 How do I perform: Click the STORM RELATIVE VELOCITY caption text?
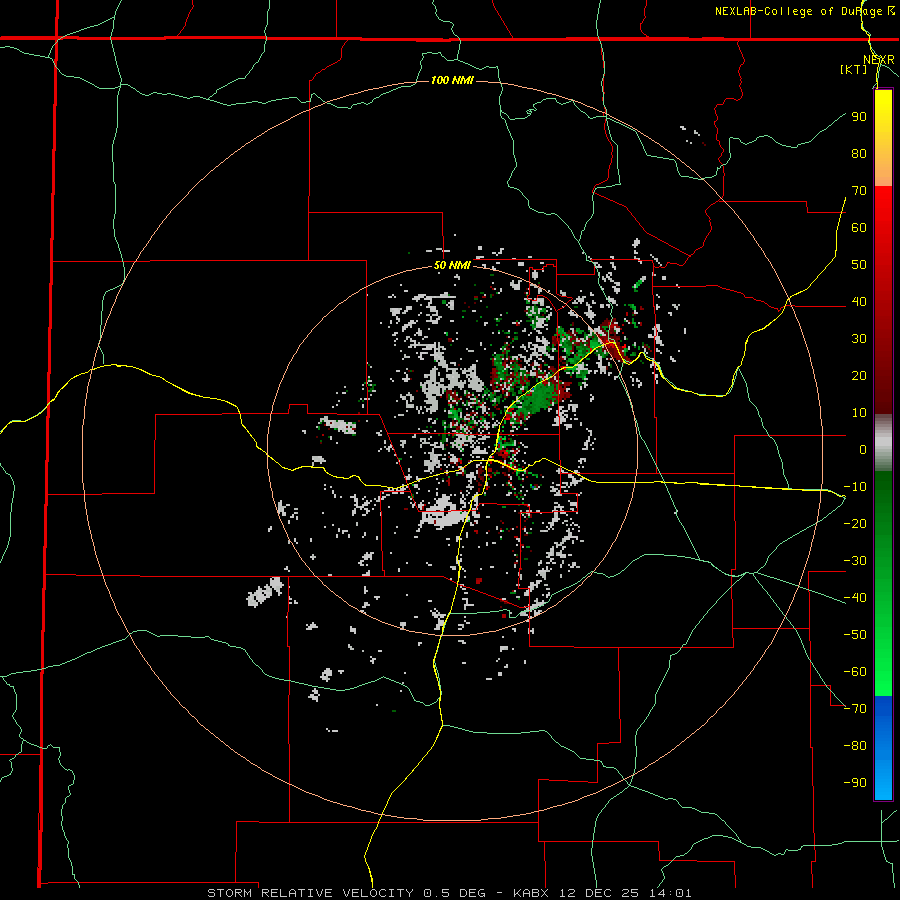[310, 893]
